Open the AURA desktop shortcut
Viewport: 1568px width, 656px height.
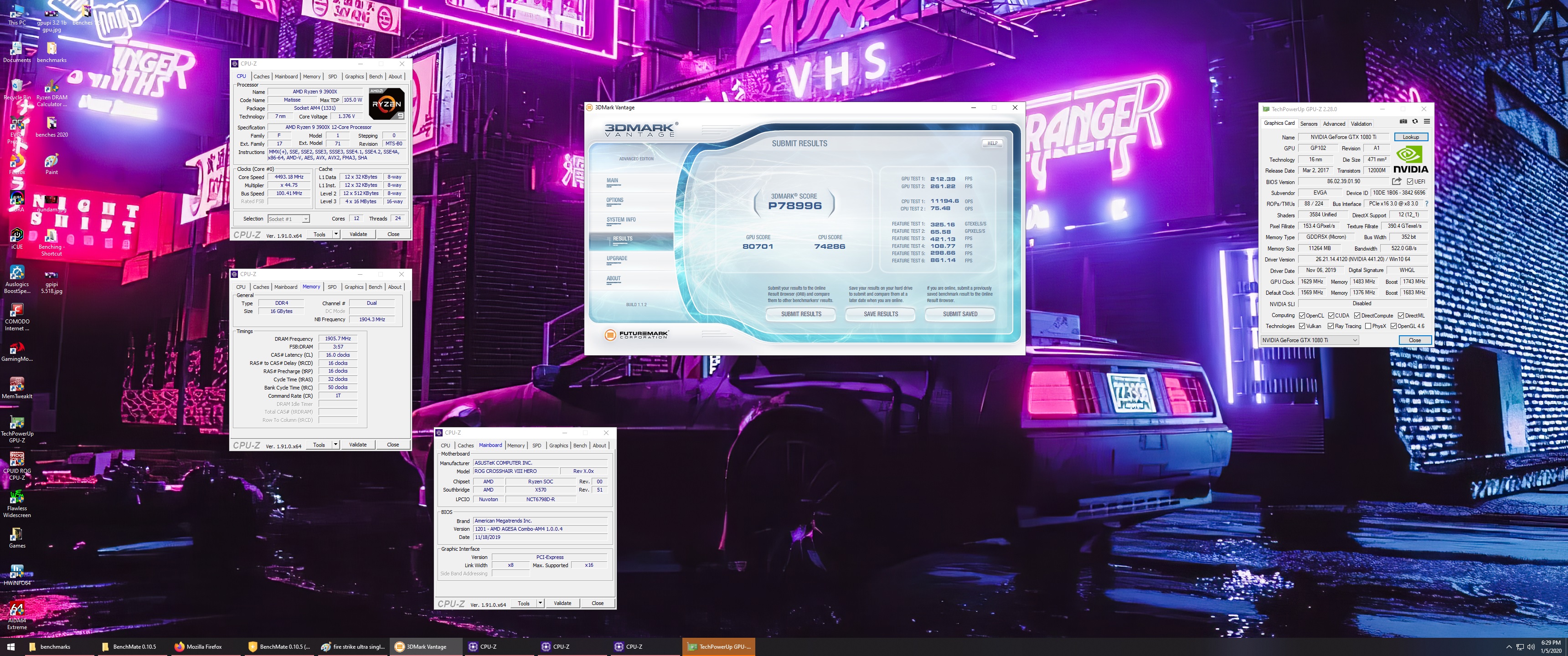[17, 201]
